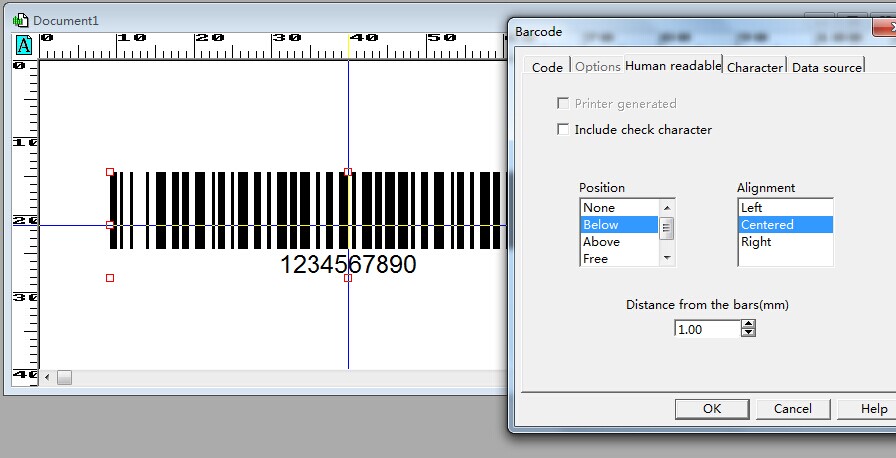Screen dimensions: 896x458
Task: Click the Cancel button
Action: tap(793, 409)
